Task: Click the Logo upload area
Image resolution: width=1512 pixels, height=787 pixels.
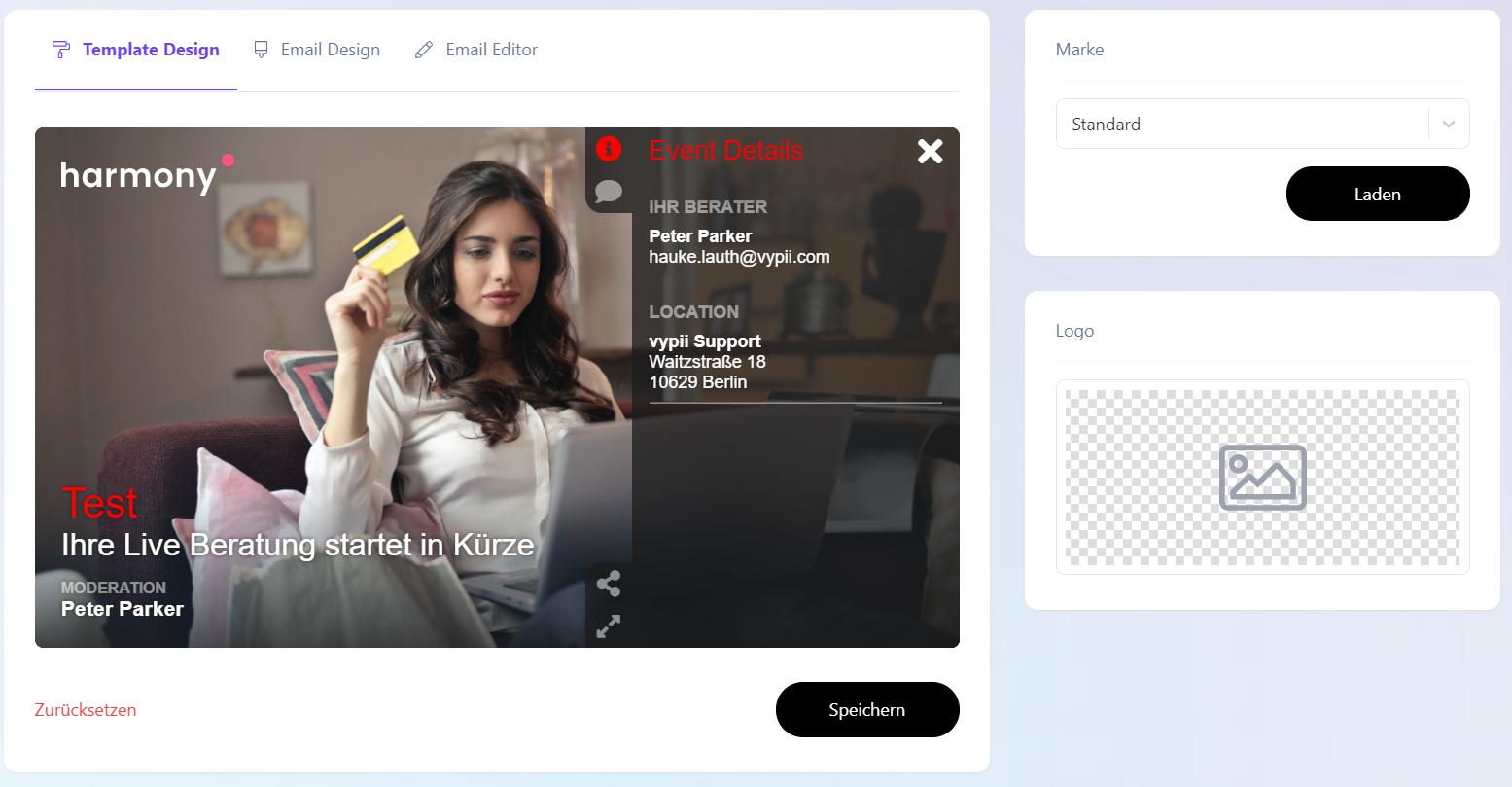Action: tap(1263, 478)
